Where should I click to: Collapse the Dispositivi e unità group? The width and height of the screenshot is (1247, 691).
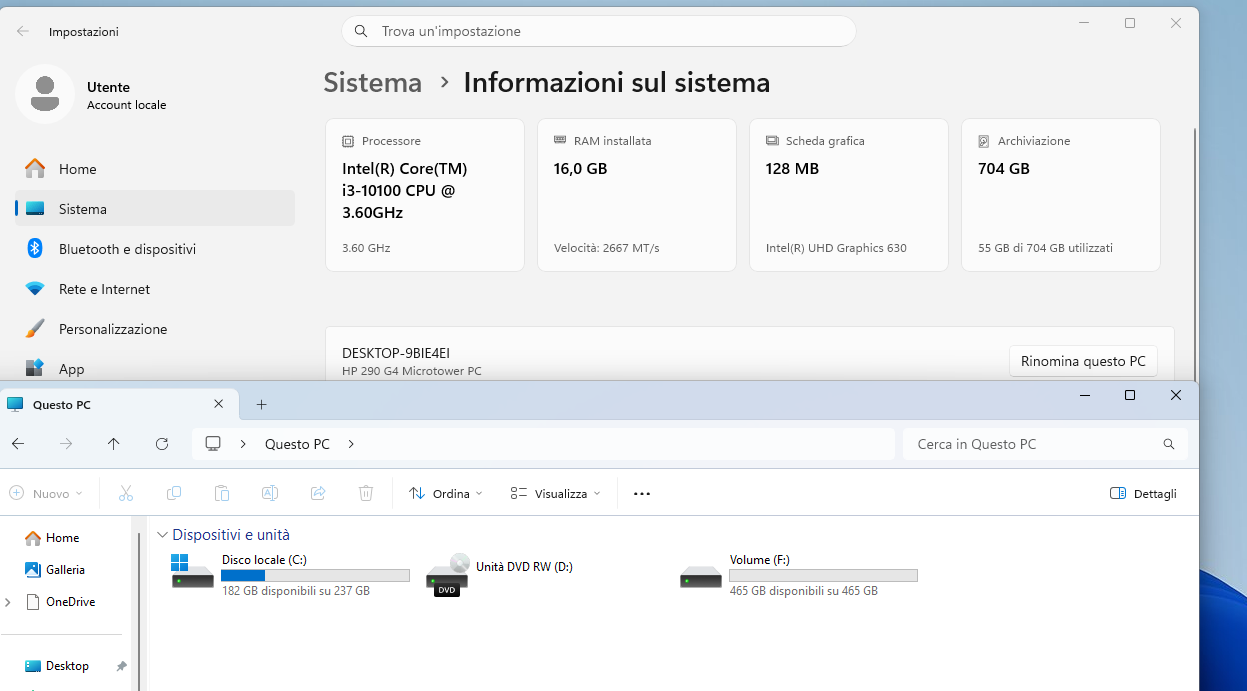[x=163, y=535]
